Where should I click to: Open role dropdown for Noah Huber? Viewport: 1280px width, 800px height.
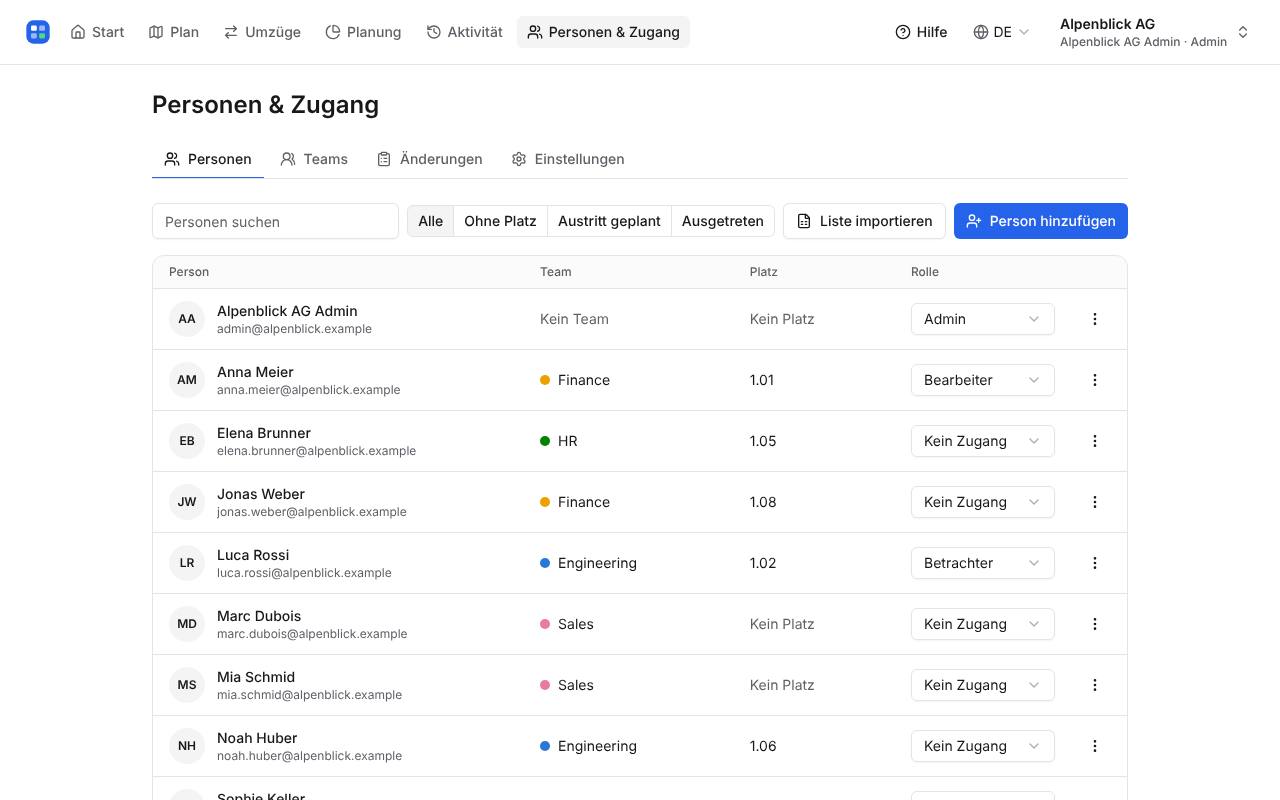(x=982, y=746)
